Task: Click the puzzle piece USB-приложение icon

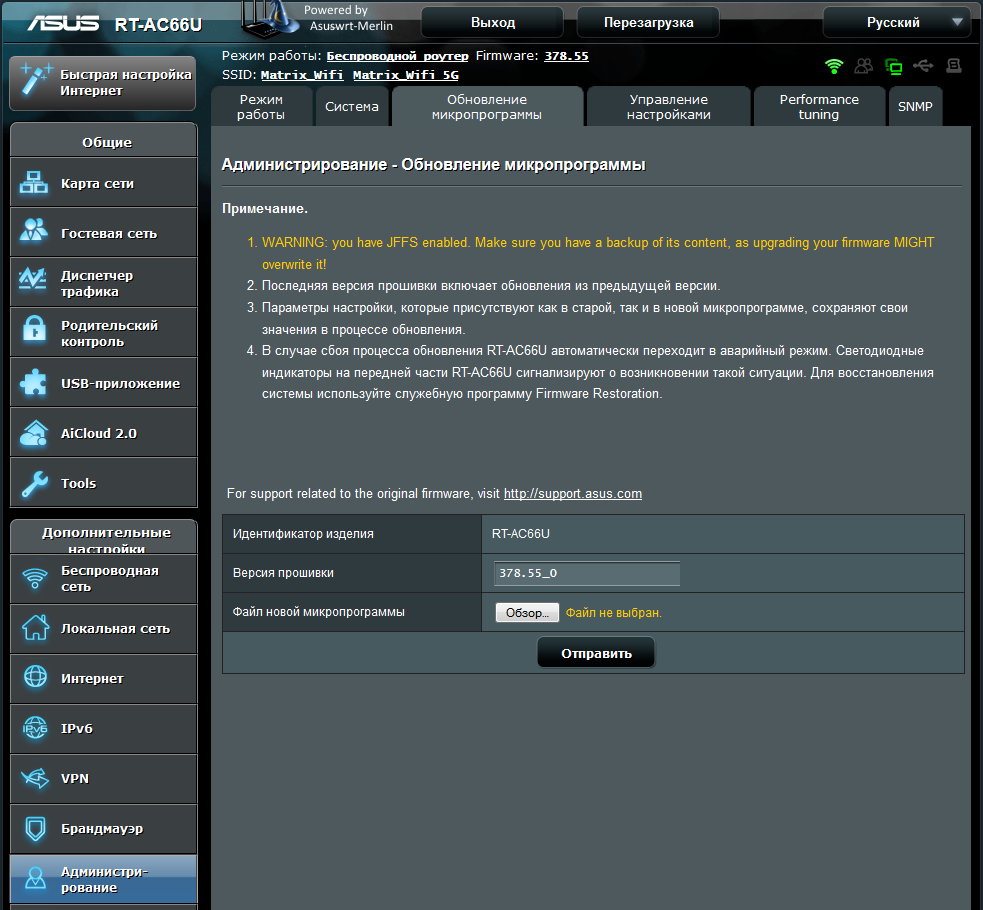Action: [33, 382]
